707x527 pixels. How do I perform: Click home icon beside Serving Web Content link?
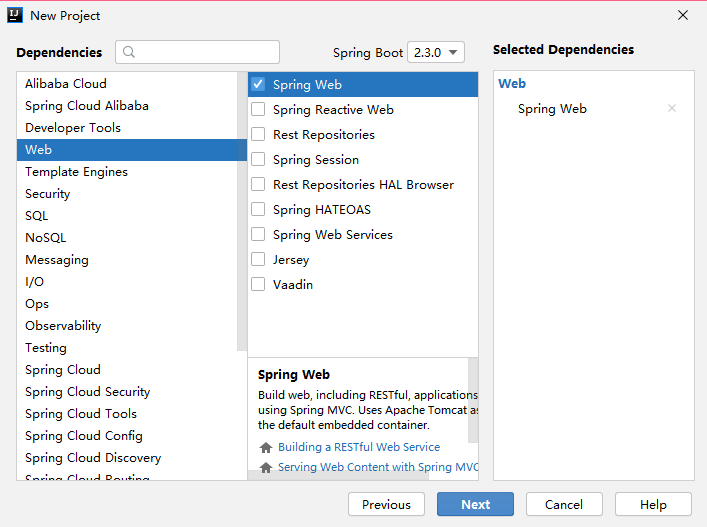point(266,467)
